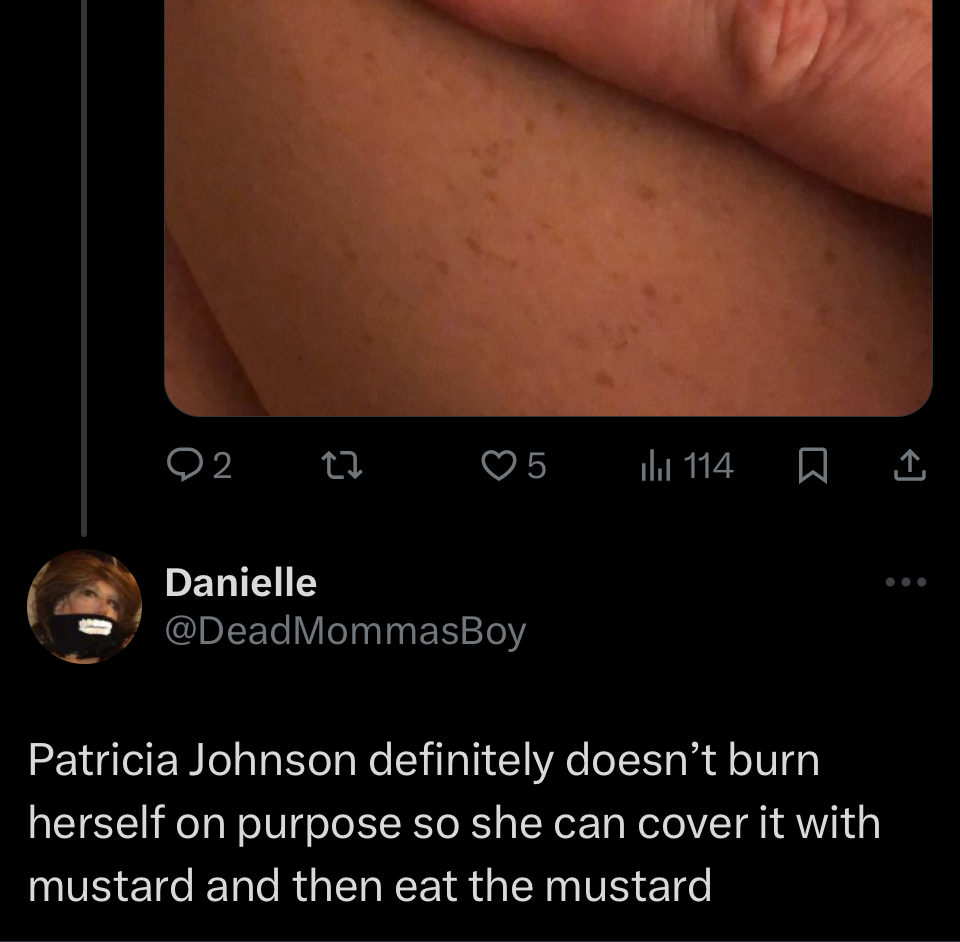Open Danielle's profile picture
This screenshot has width=960, height=942.
pos(84,607)
